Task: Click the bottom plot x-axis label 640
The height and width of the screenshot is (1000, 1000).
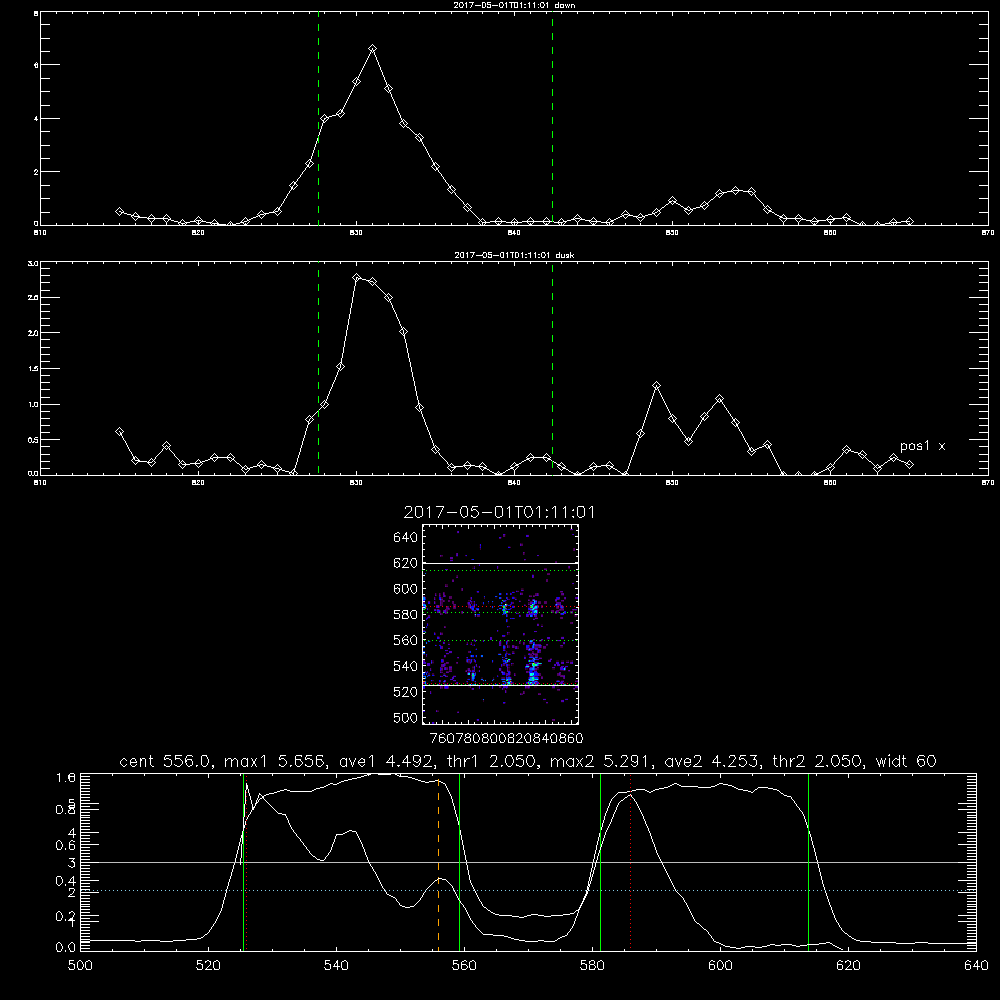Action: pyautogui.click(x=976, y=966)
